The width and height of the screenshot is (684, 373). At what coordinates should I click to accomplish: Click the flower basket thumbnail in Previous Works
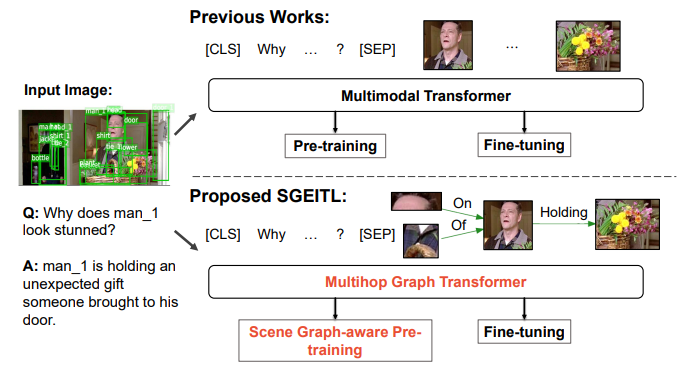coord(588,46)
